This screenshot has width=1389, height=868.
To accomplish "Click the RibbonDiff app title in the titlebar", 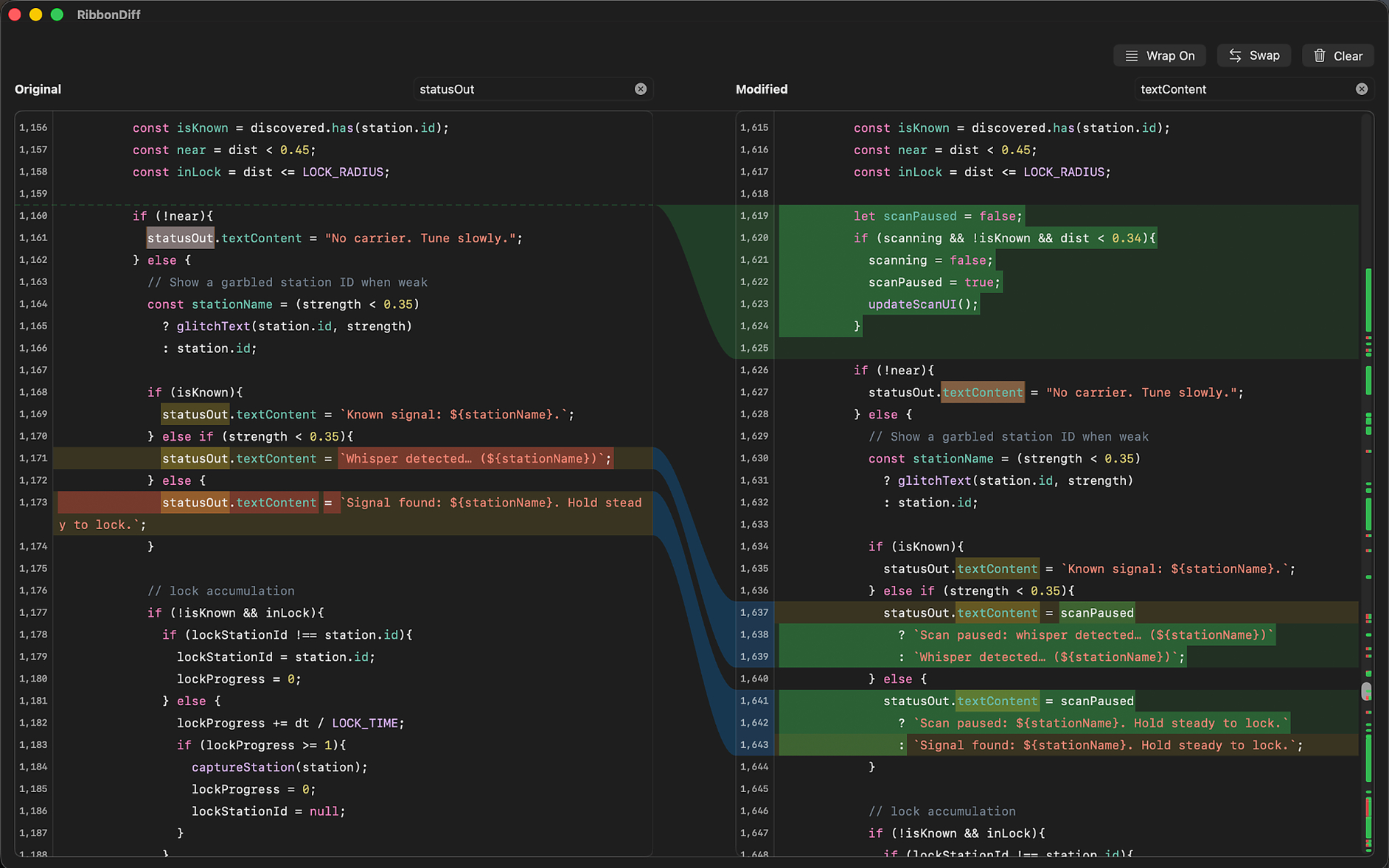I will (108, 14).
